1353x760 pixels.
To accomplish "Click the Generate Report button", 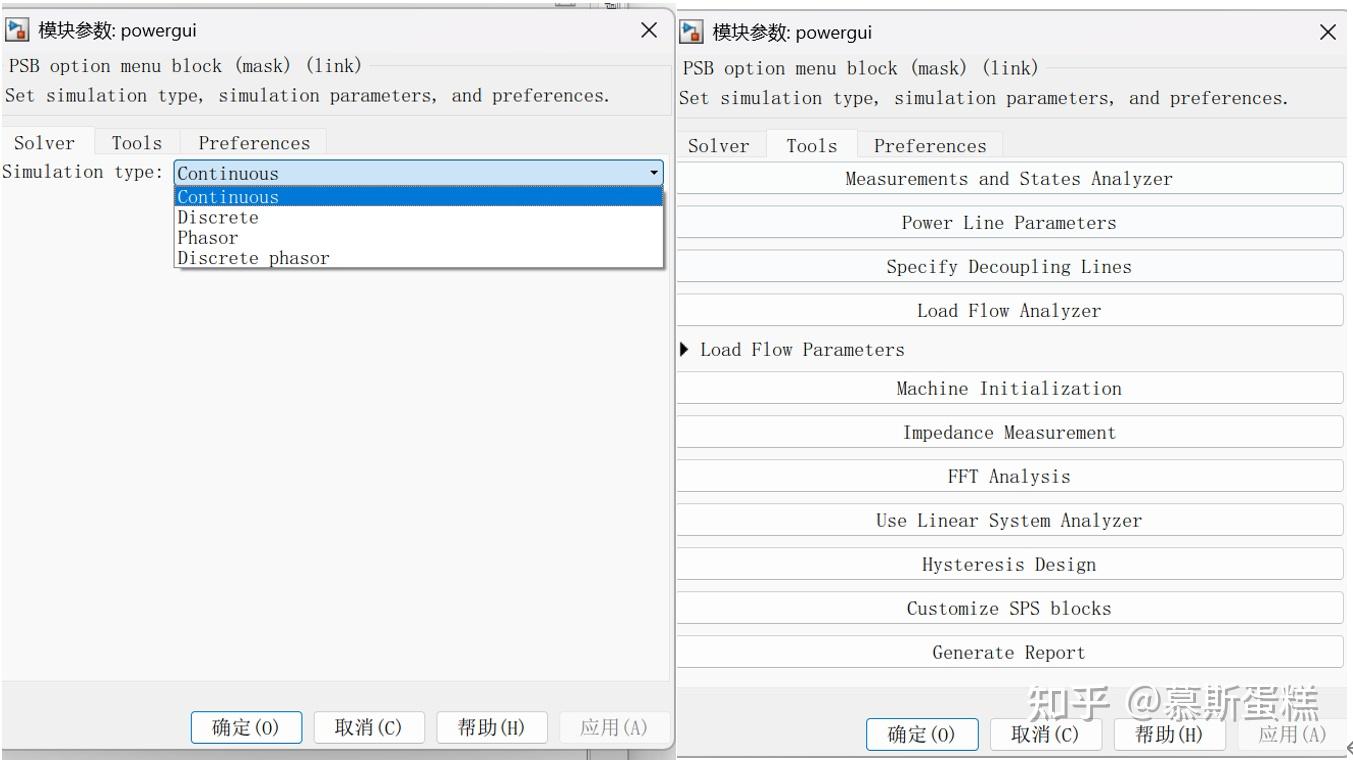I will pyautogui.click(x=1009, y=653).
